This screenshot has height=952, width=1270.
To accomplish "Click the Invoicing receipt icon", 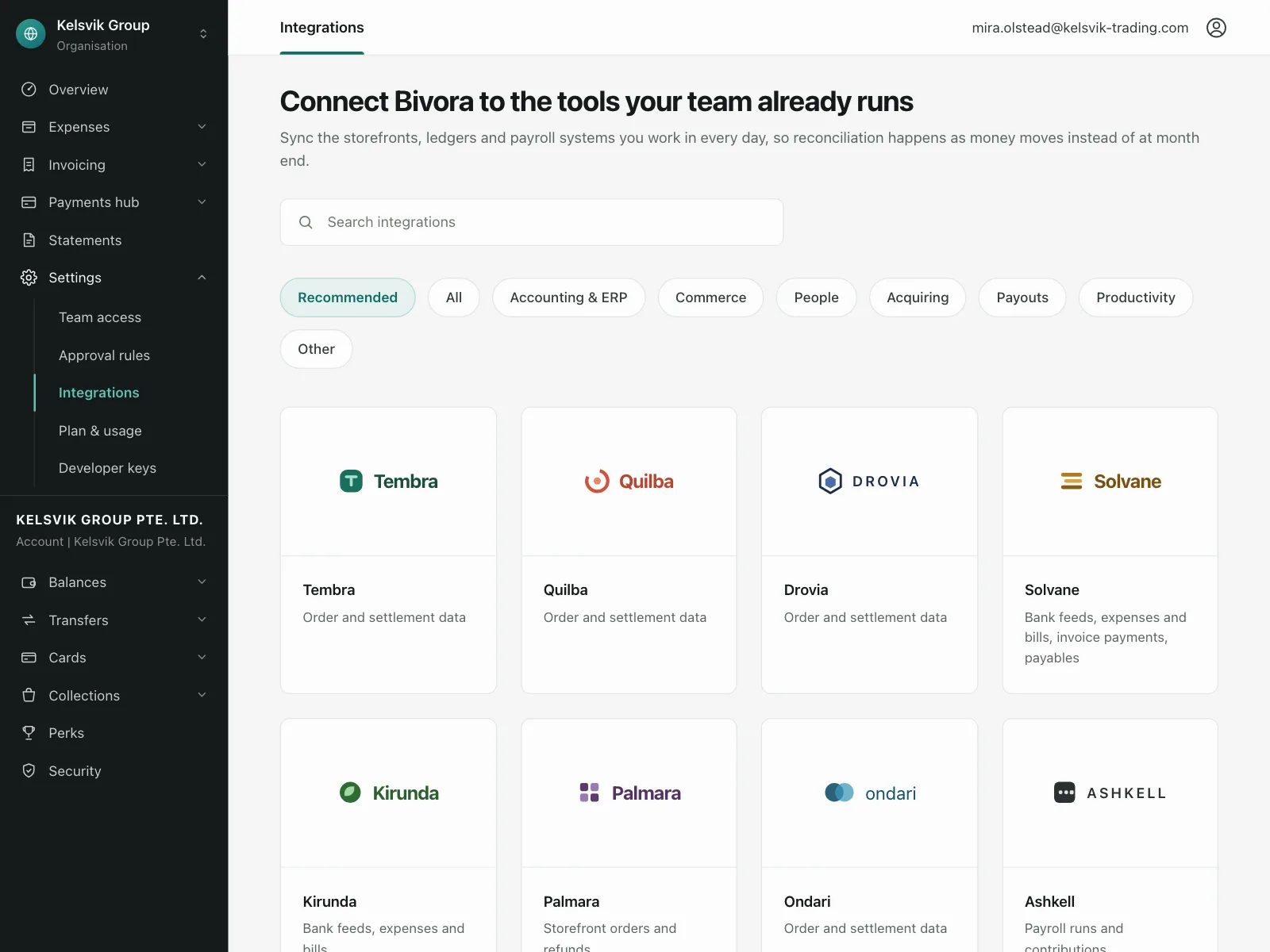I will [29, 165].
